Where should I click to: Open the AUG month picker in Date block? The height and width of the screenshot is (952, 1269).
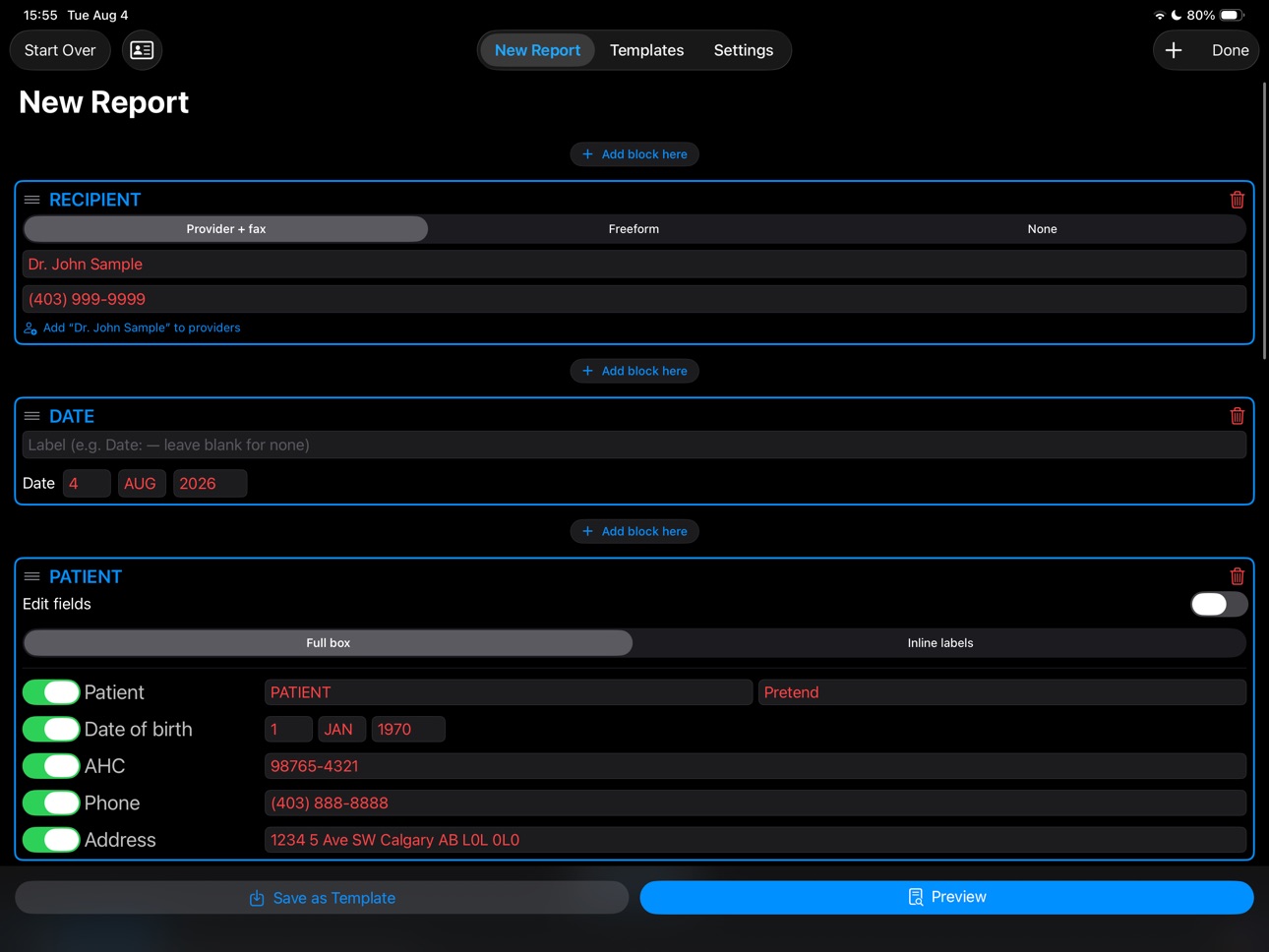click(141, 483)
